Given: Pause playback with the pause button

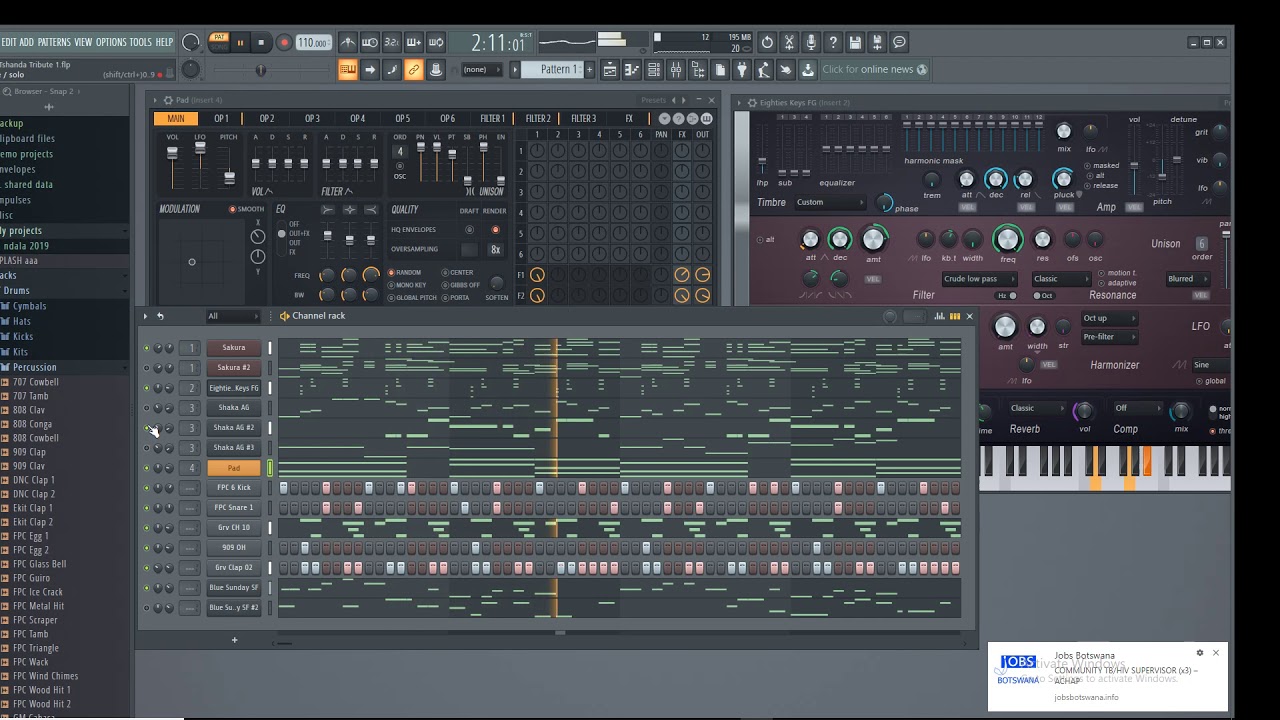Looking at the screenshot, I should [x=240, y=42].
